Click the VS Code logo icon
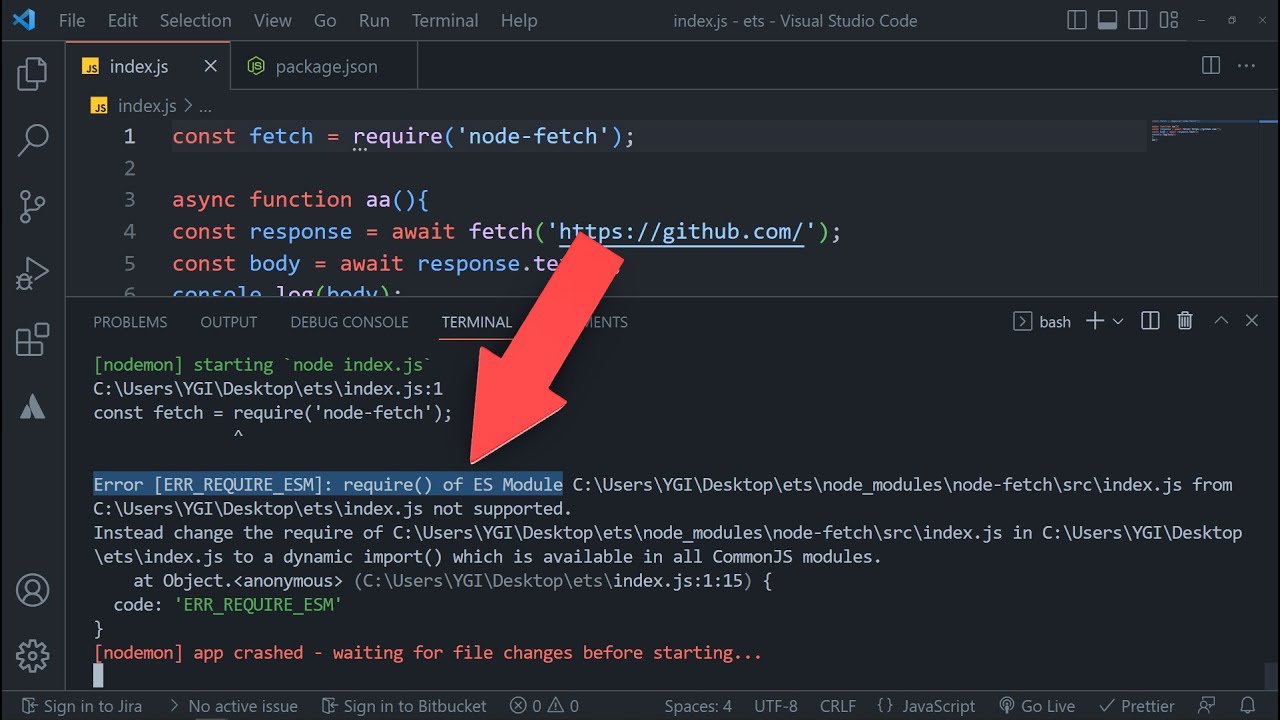The height and width of the screenshot is (720, 1280). click(x=24, y=20)
